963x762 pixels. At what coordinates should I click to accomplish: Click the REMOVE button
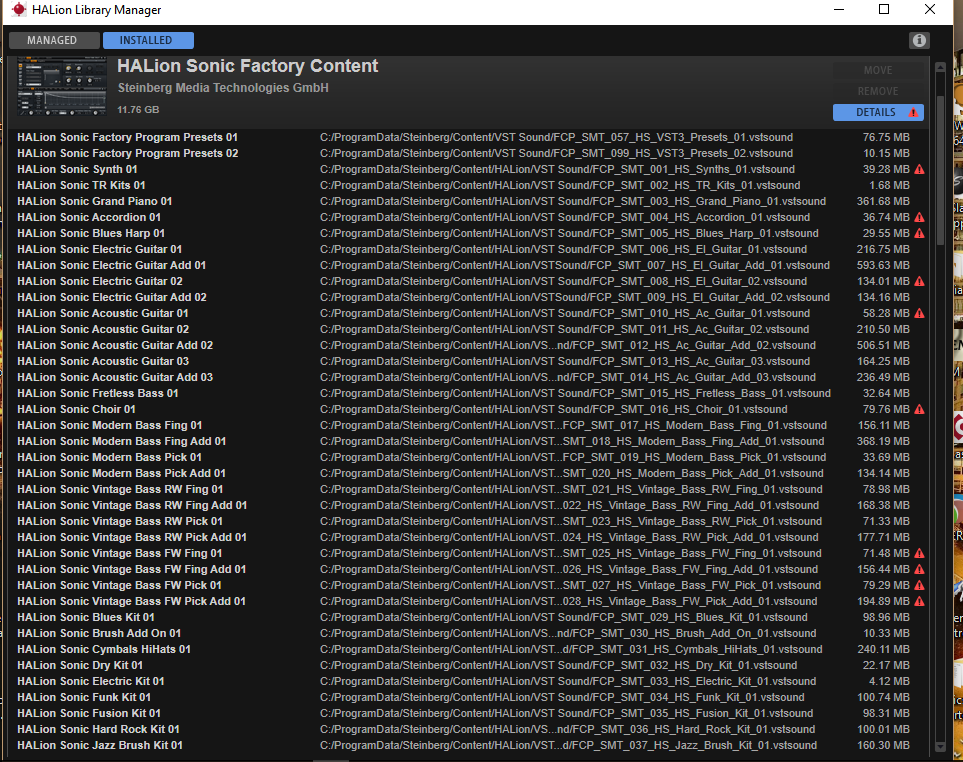coord(878,91)
